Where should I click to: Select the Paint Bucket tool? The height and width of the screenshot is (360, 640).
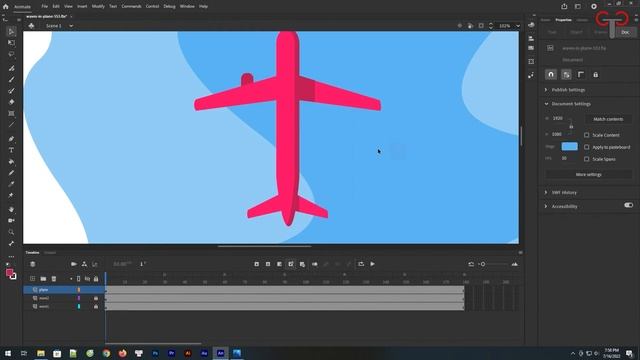(x=11, y=162)
